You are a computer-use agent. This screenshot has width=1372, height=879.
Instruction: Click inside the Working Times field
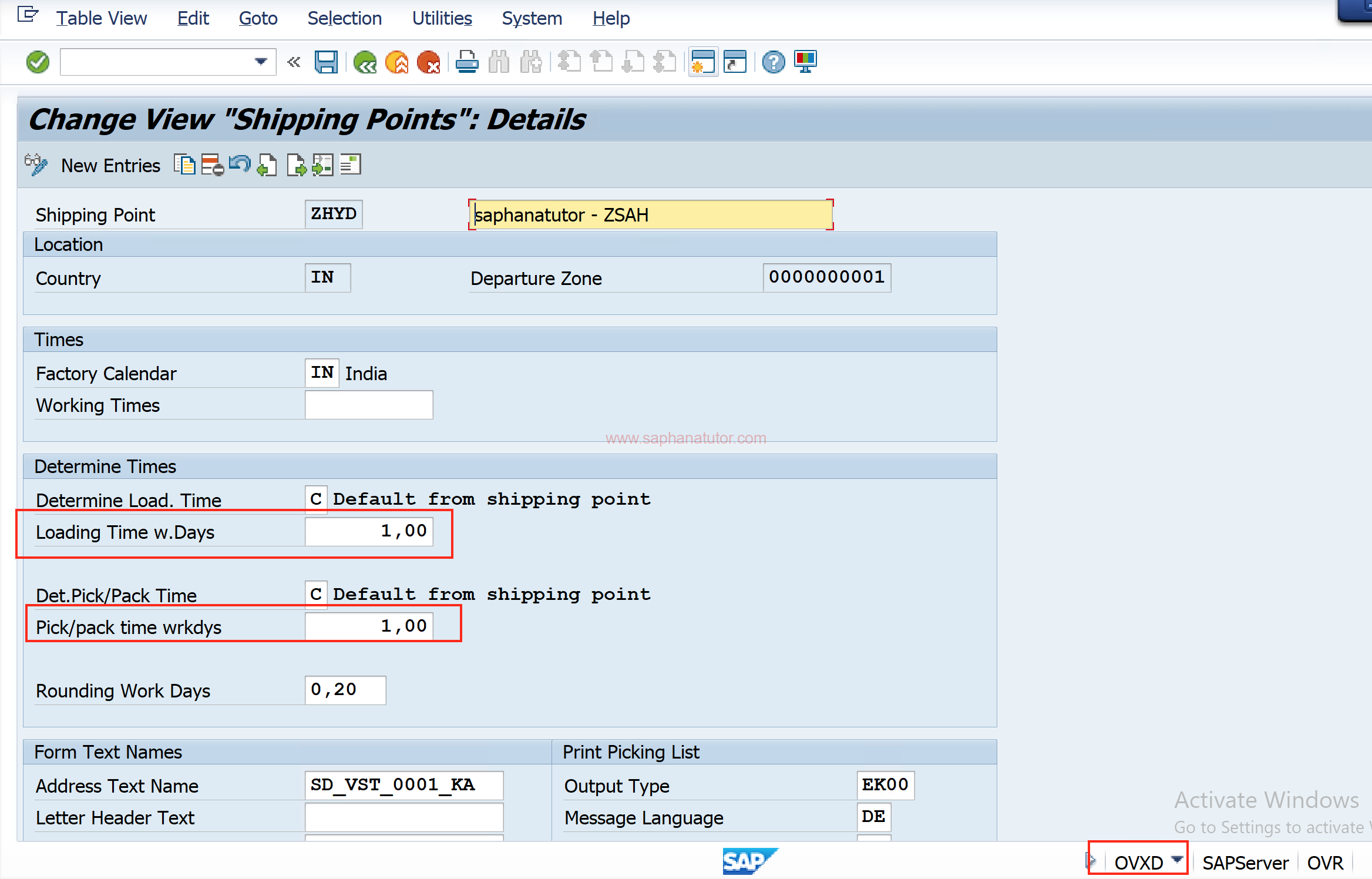[368, 405]
